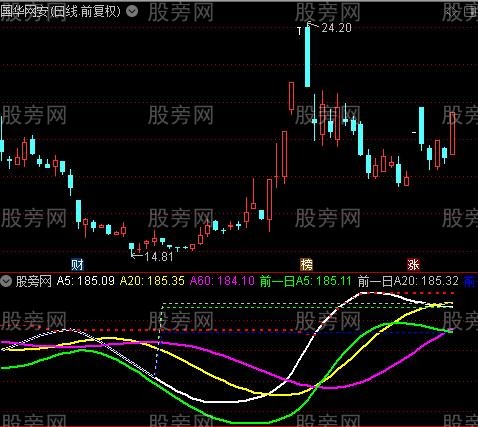This screenshot has width=478, height=427.
Task: Click the A20: 185.35 indicator value
Action: pyautogui.click(x=152, y=281)
